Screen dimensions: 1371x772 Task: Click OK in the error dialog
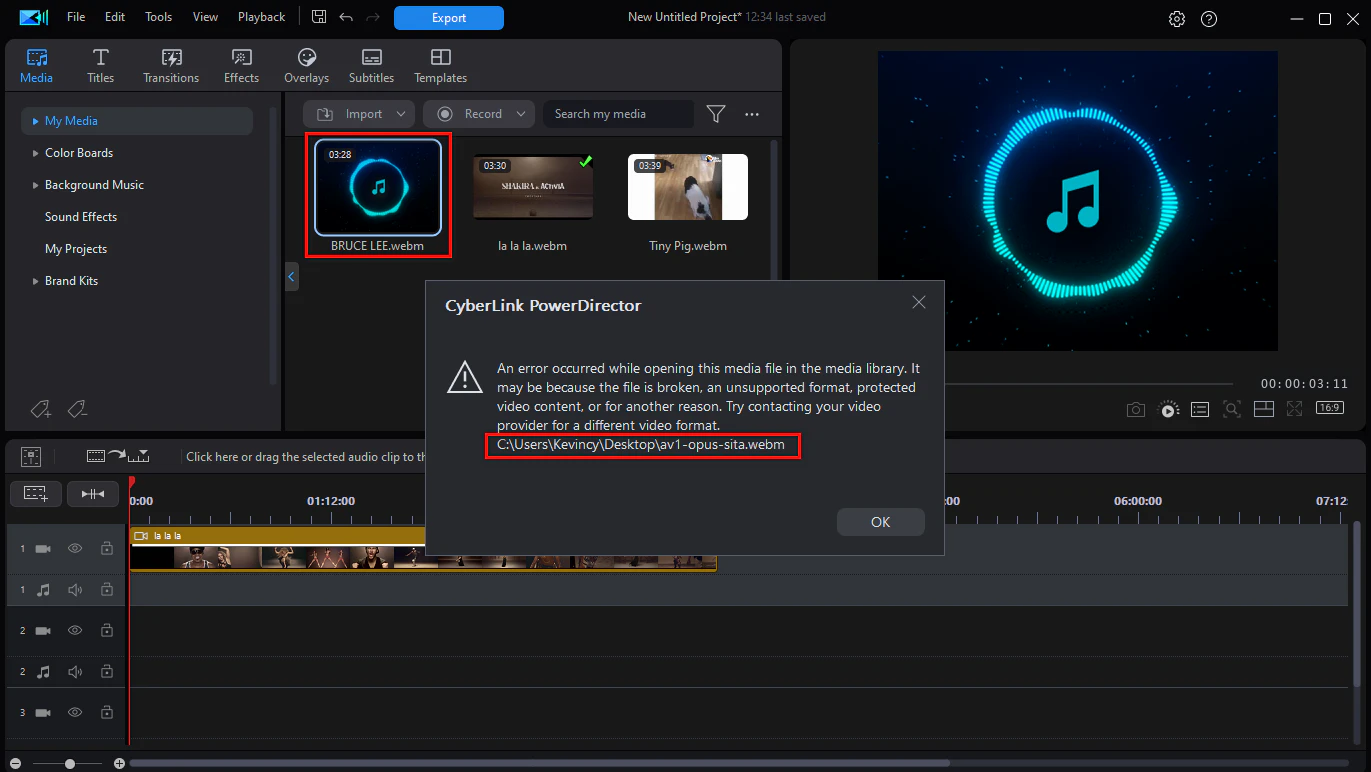pyautogui.click(x=881, y=522)
